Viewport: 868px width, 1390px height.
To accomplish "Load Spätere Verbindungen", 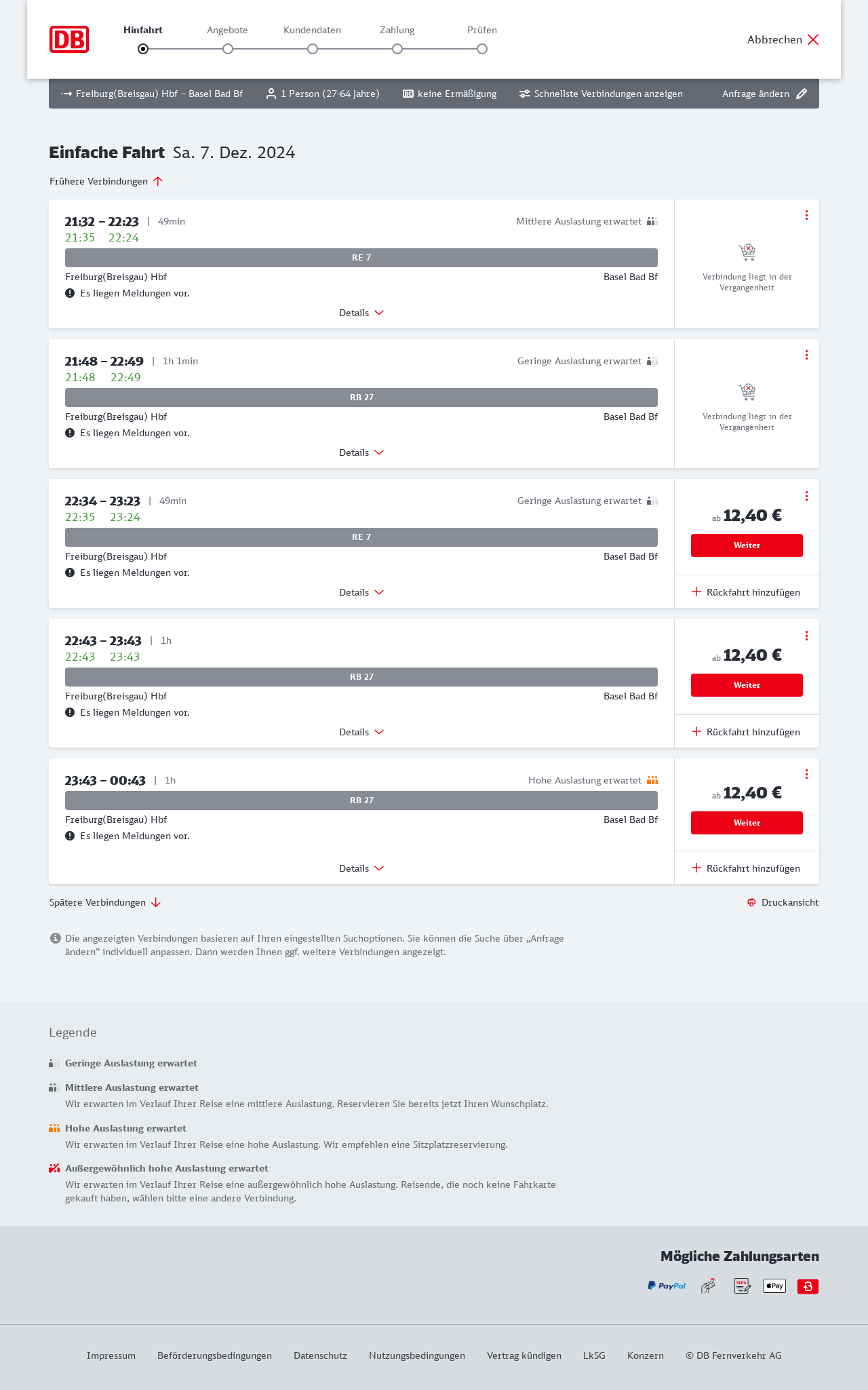I will 105,902.
